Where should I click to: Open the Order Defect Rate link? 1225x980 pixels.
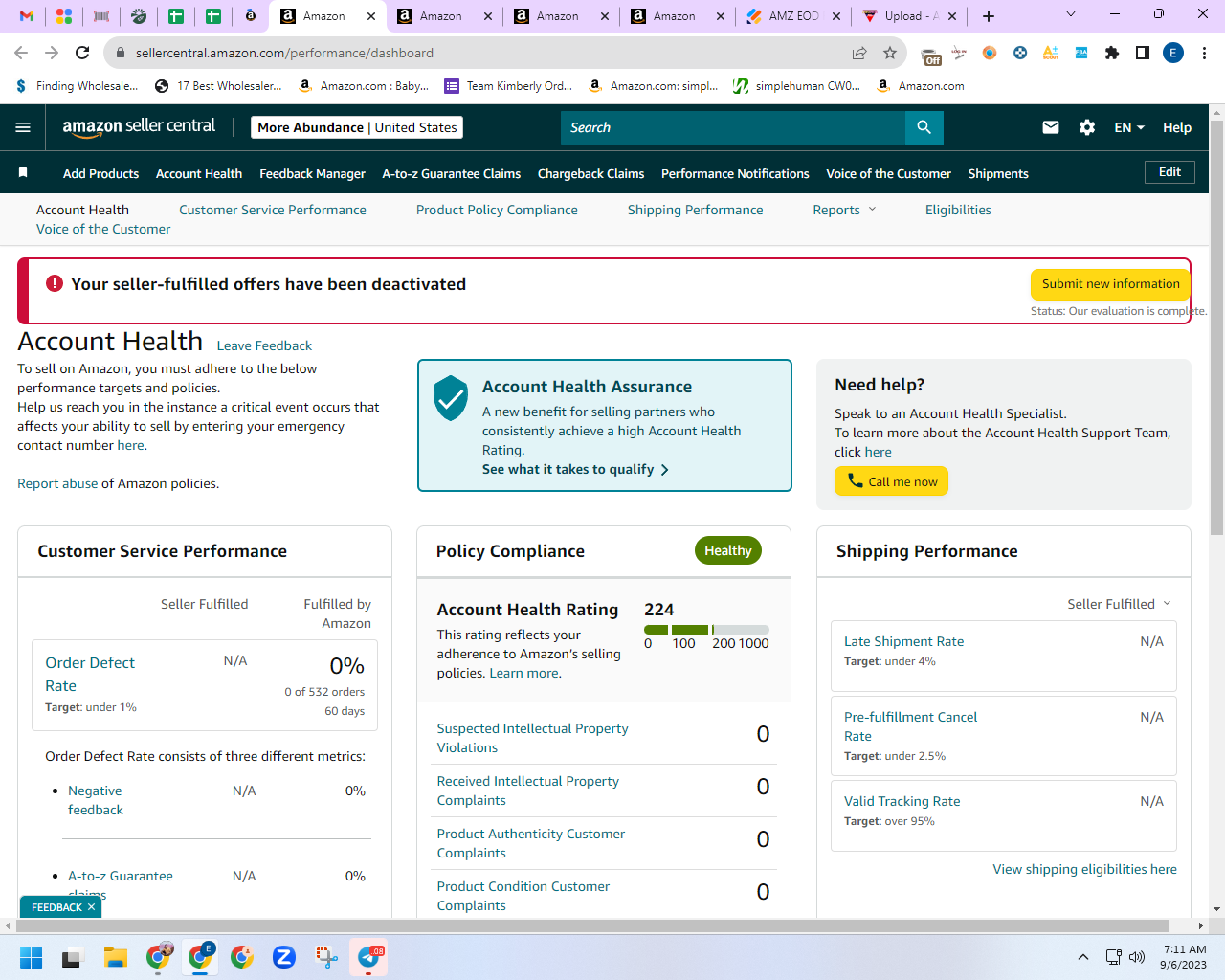(x=90, y=674)
